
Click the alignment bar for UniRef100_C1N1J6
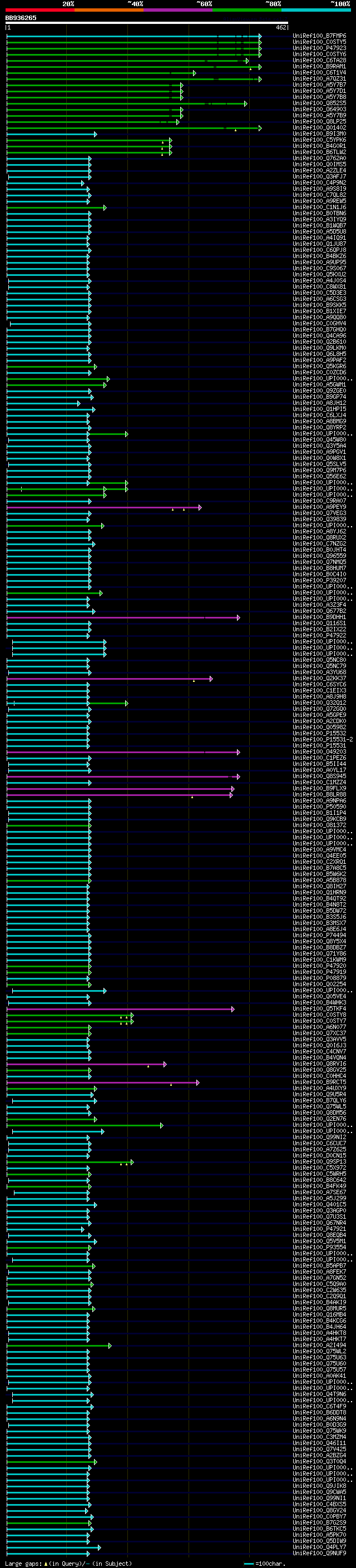pyautogui.click(x=57, y=207)
